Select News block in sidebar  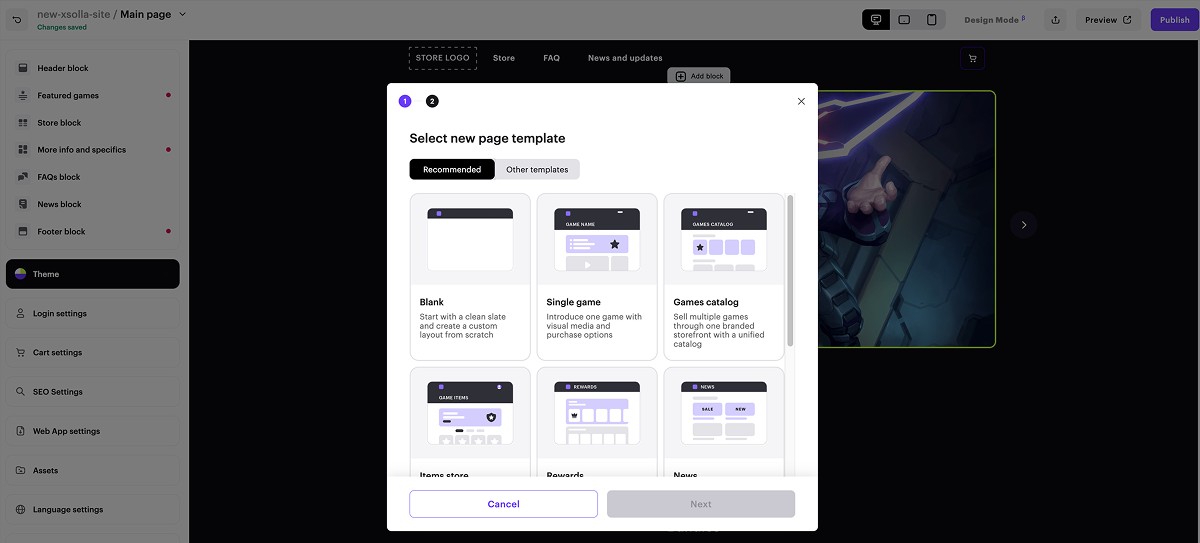coord(93,204)
